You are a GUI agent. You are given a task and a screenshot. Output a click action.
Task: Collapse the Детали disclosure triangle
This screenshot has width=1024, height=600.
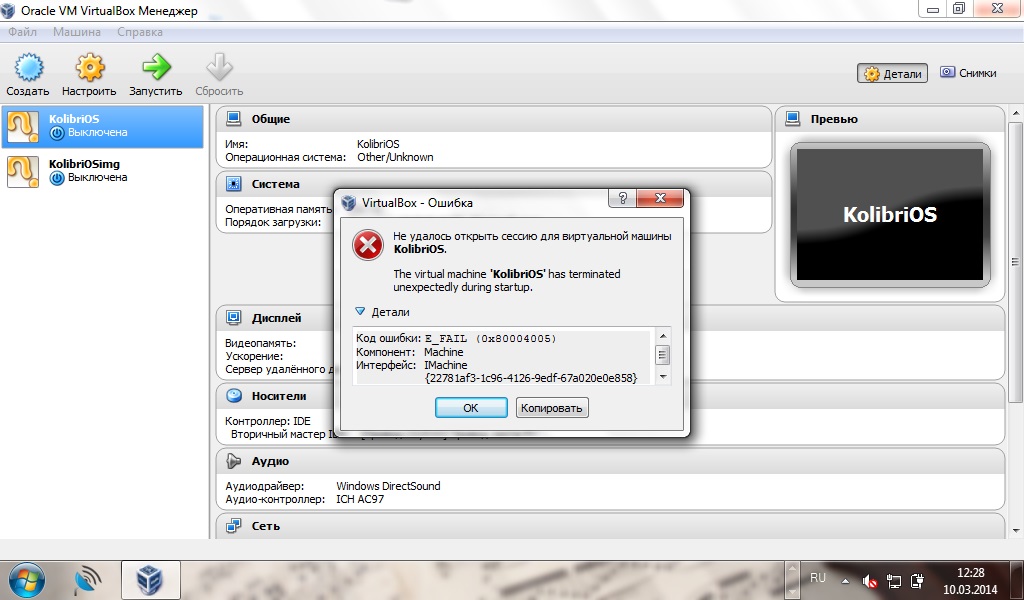361,312
